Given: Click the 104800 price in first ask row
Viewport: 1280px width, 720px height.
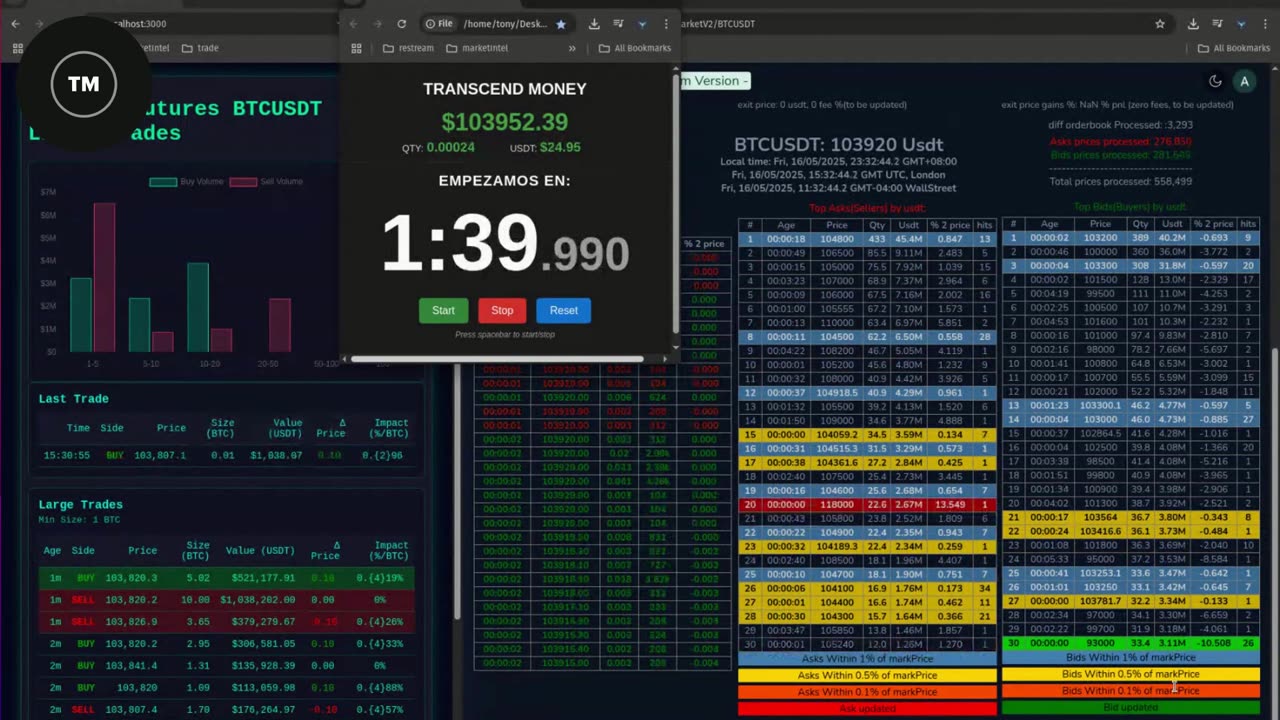Looking at the screenshot, I should (x=837, y=239).
